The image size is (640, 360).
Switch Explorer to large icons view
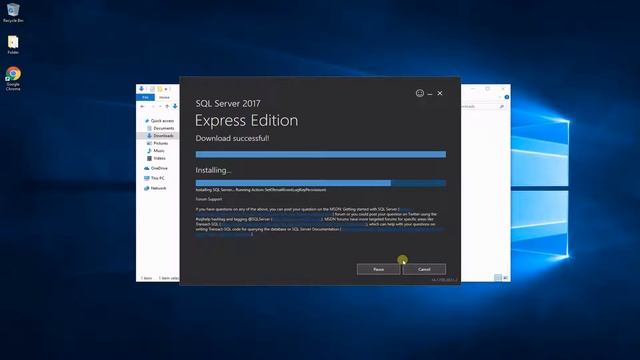click(505, 278)
